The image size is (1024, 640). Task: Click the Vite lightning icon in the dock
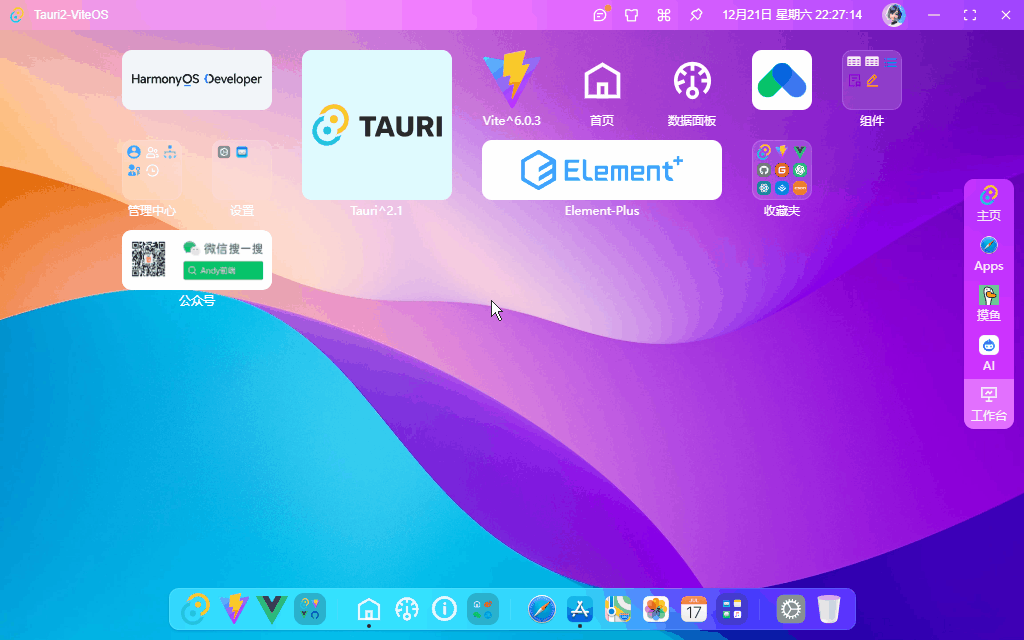234,609
